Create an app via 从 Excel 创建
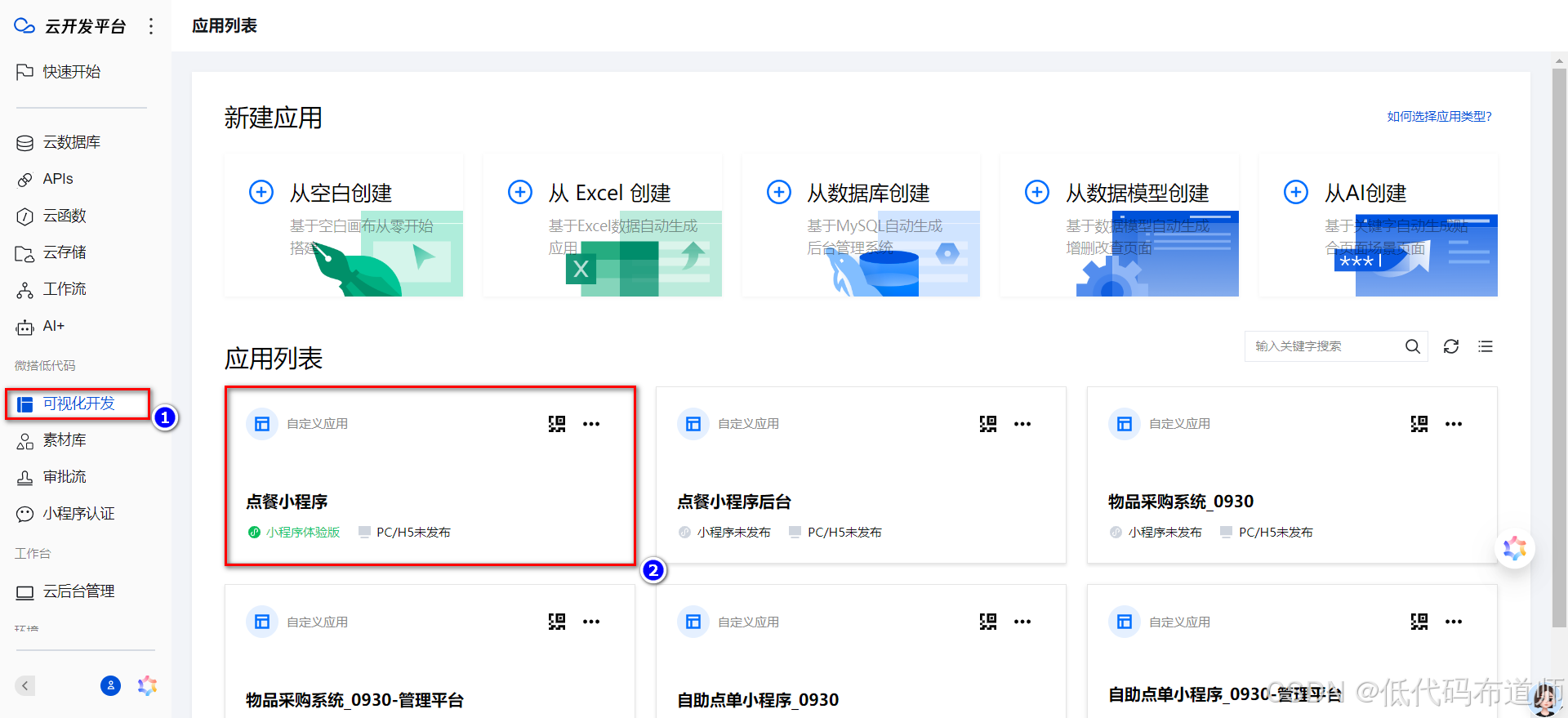The width and height of the screenshot is (1568, 718). [x=603, y=225]
